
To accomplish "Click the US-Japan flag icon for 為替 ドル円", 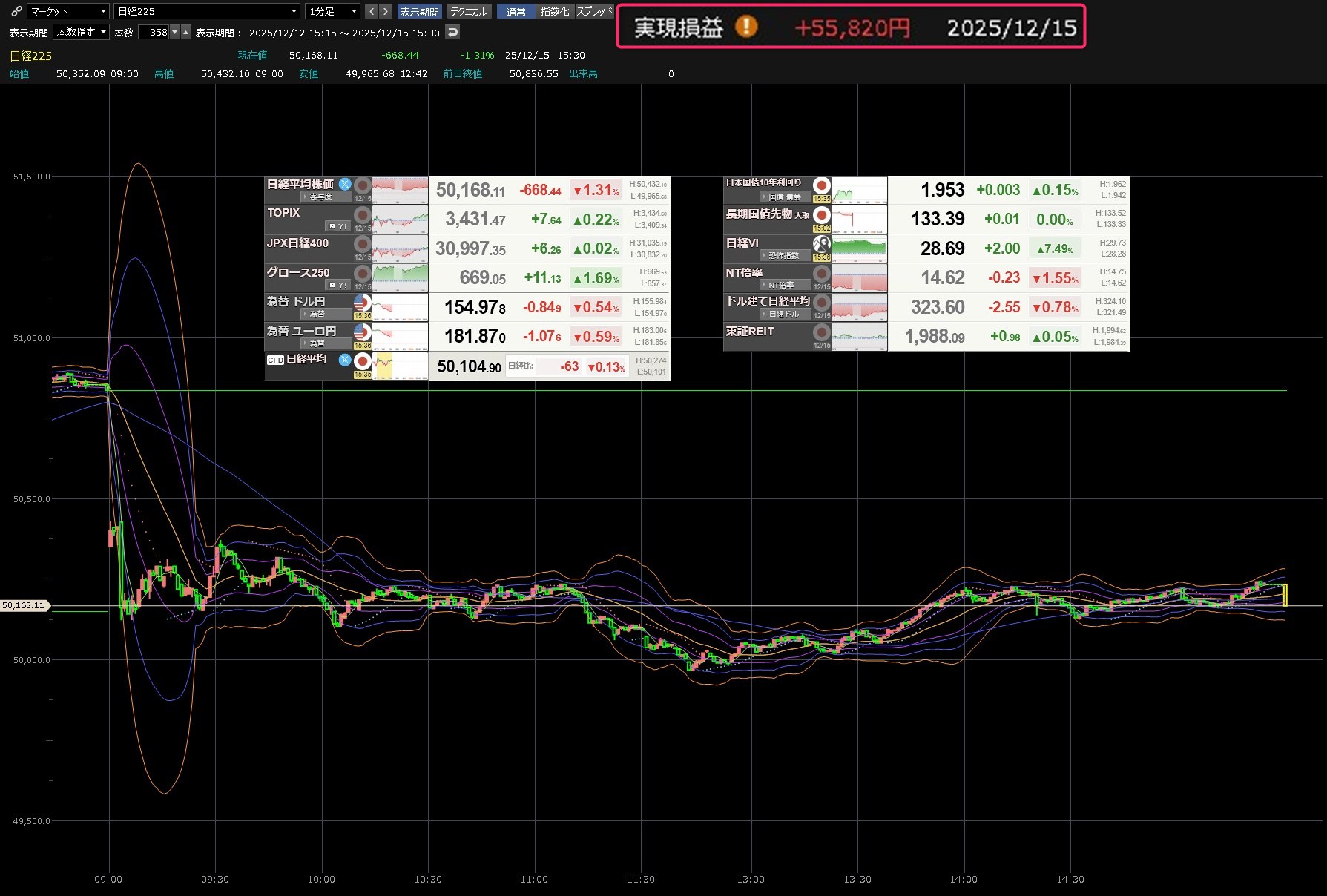I will coord(362,303).
